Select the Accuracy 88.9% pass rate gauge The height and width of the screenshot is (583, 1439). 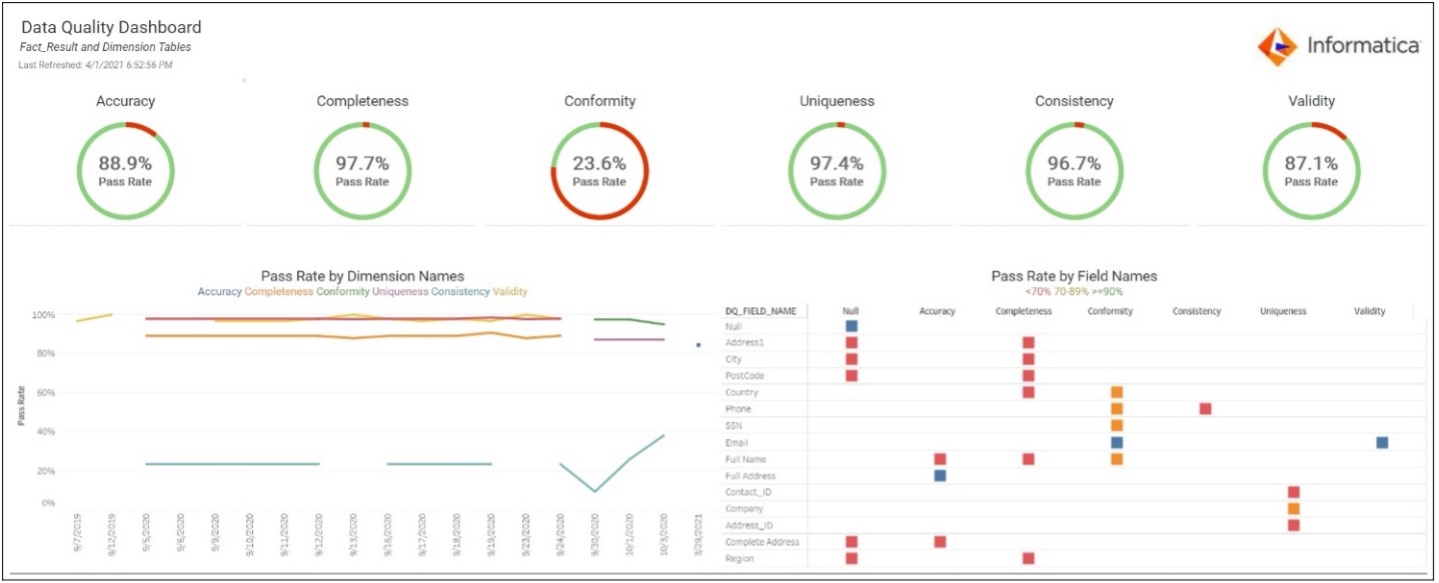click(126, 171)
